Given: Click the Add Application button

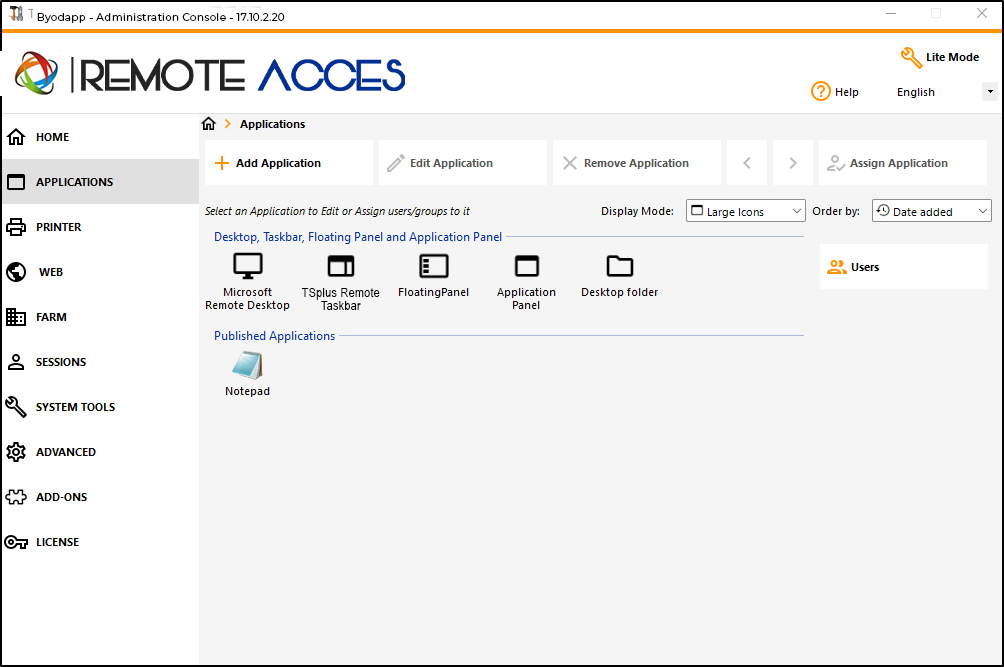Looking at the screenshot, I should (289, 163).
